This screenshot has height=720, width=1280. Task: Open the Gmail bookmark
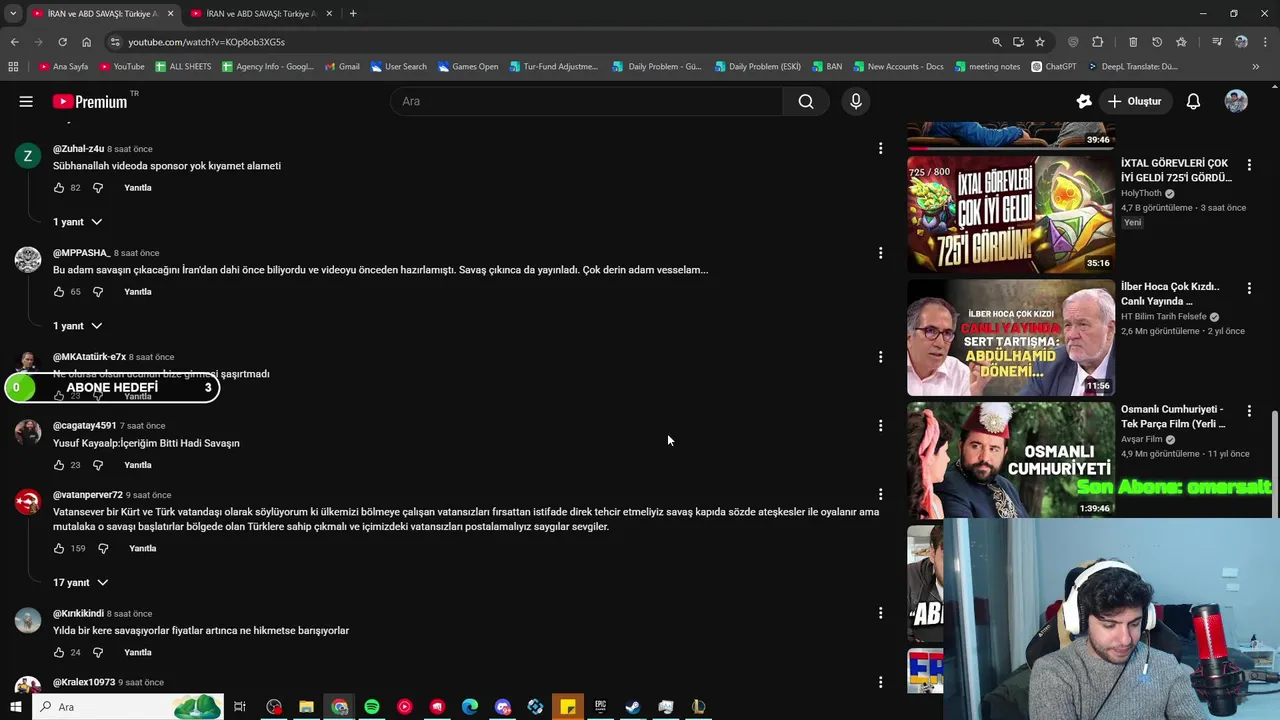[x=343, y=67]
